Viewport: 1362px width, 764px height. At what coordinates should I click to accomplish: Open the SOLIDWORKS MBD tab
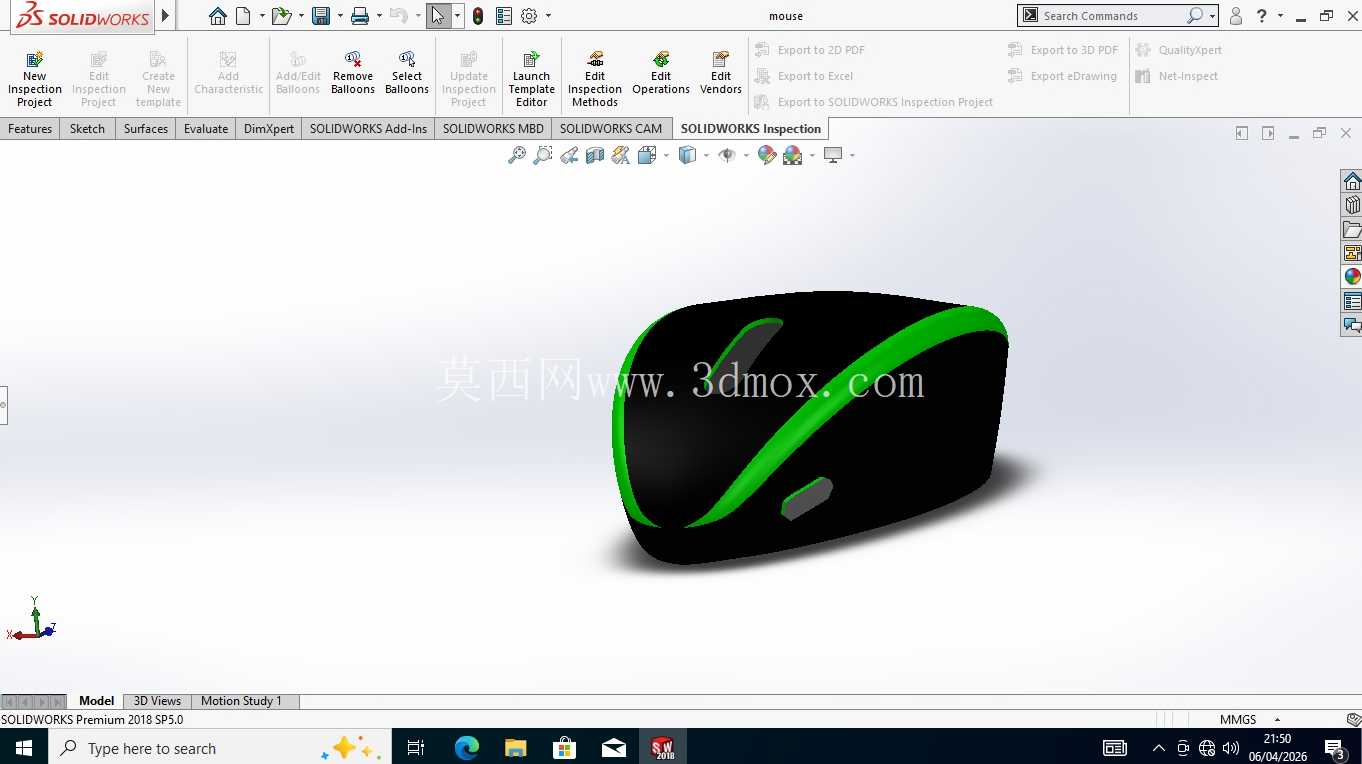(x=493, y=129)
